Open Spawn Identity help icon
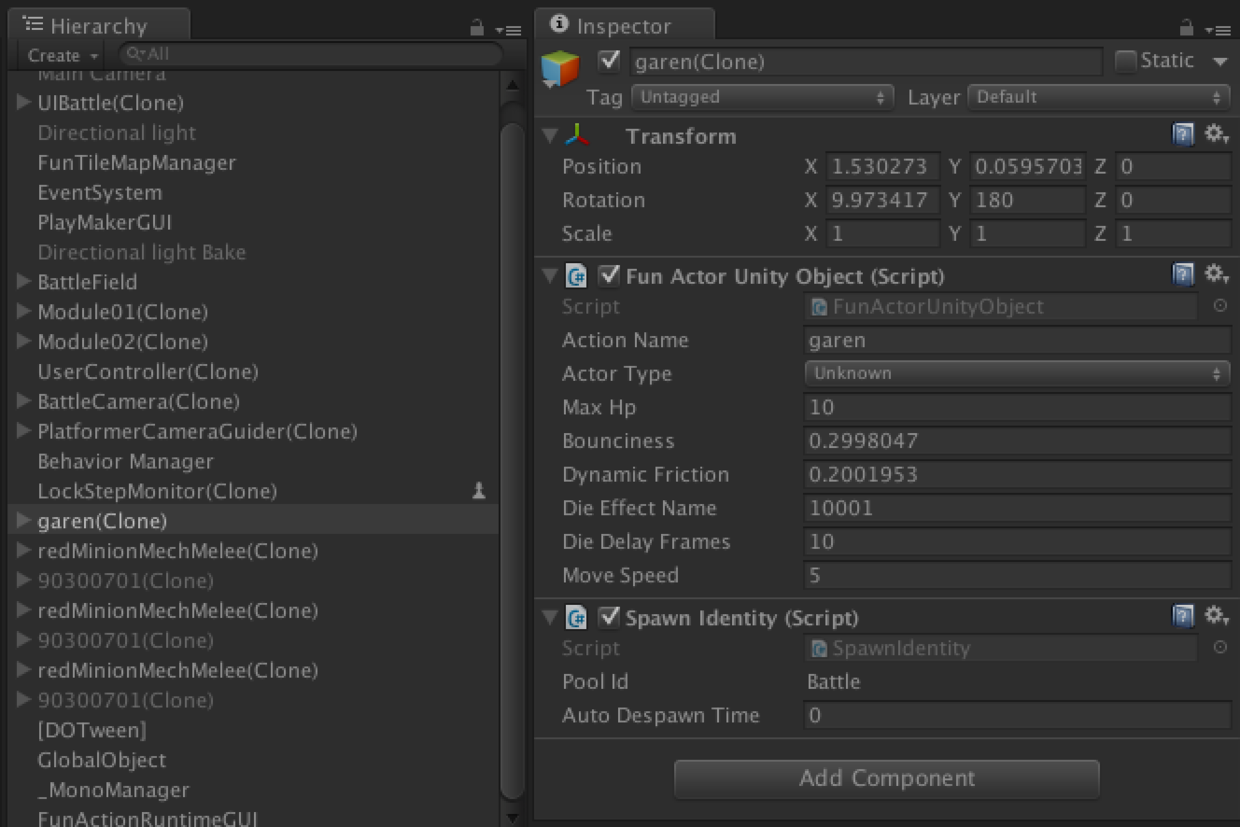 point(1184,617)
